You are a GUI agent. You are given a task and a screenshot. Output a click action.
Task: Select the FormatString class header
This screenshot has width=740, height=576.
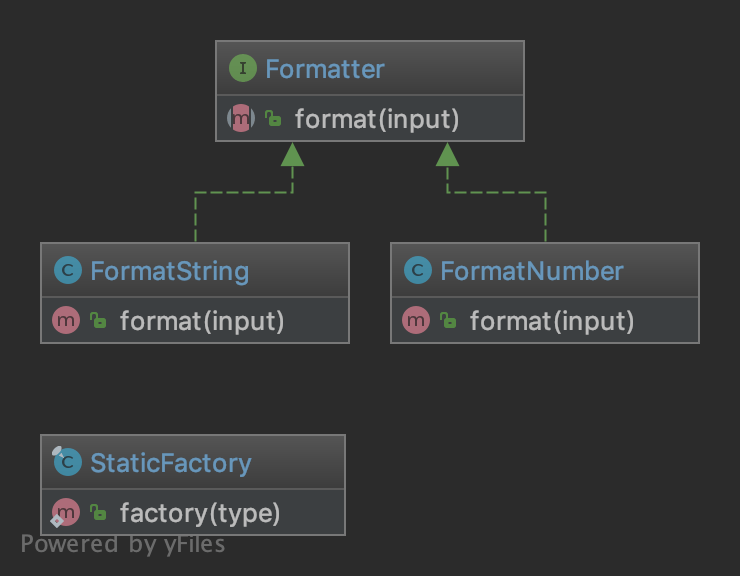pyautogui.click(x=169, y=271)
